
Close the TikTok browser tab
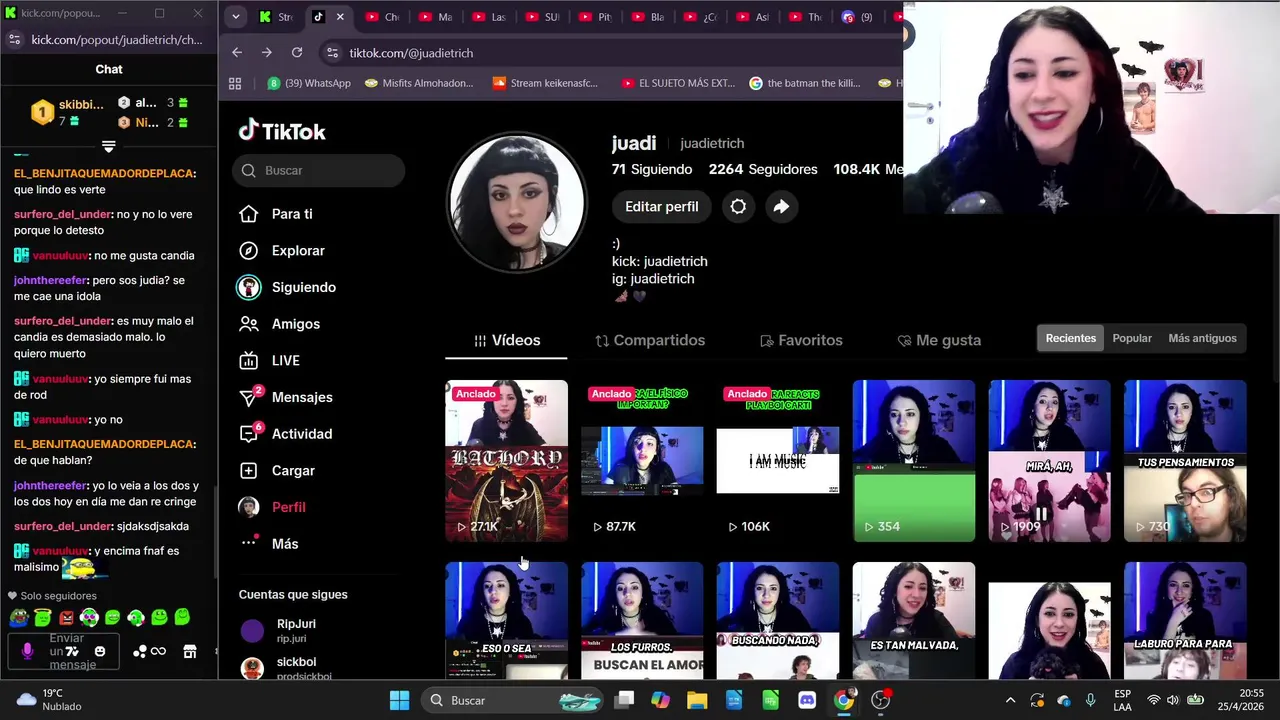tap(340, 17)
